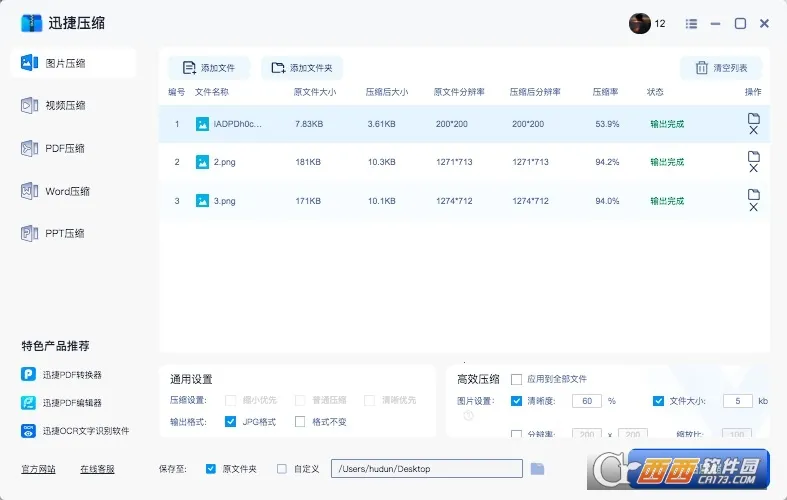Click the 53.9% compression rate cell

pyautogui.click(x=607, y=124)
